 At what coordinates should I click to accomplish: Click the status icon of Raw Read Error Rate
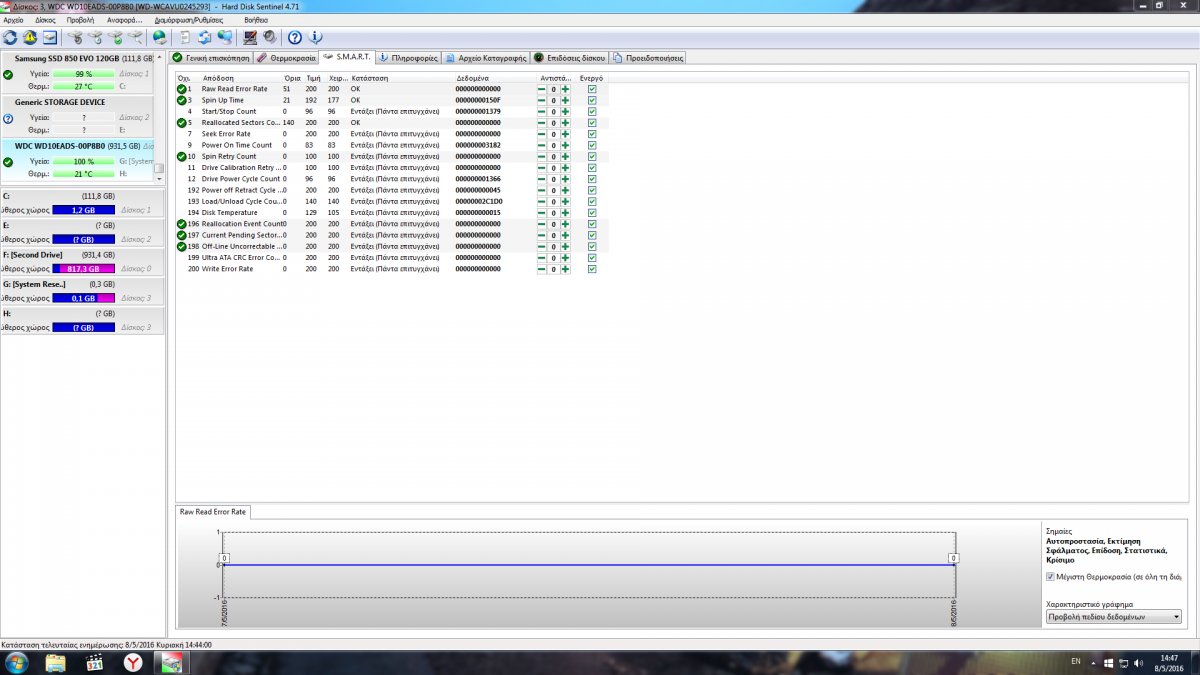[x=182, y=89]
